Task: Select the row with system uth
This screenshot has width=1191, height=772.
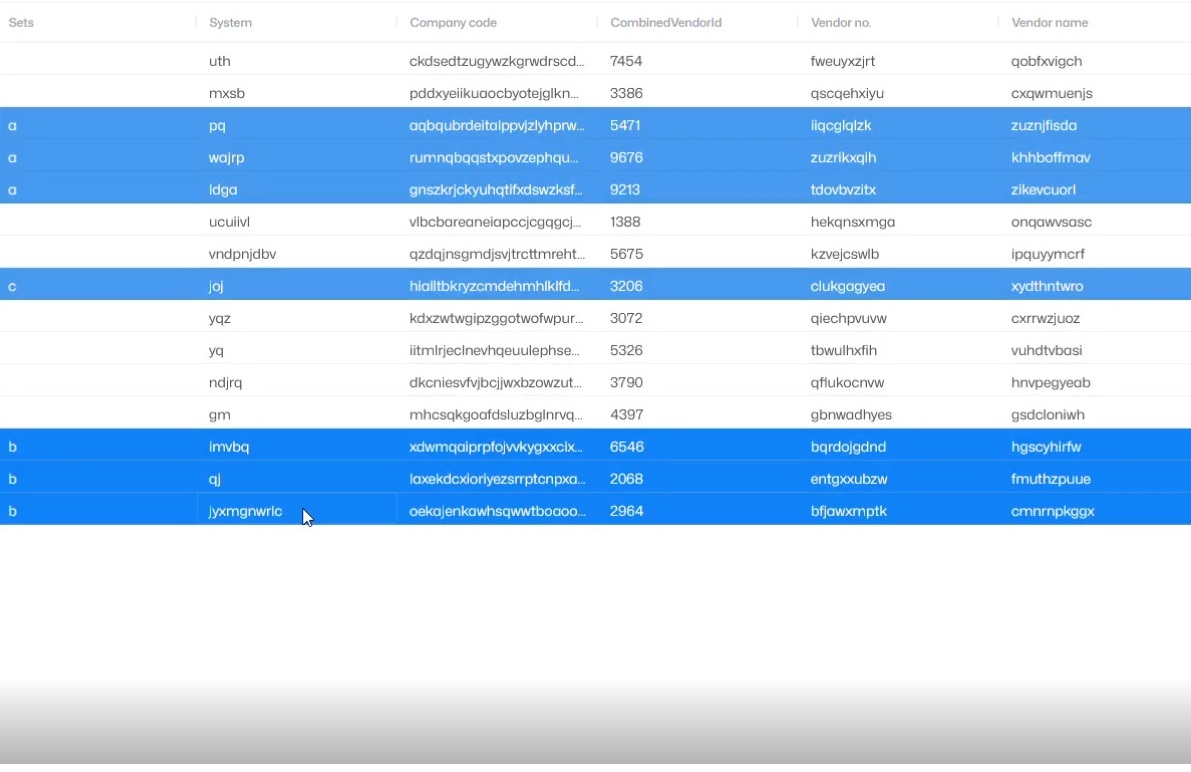Action: click(220, 61)
